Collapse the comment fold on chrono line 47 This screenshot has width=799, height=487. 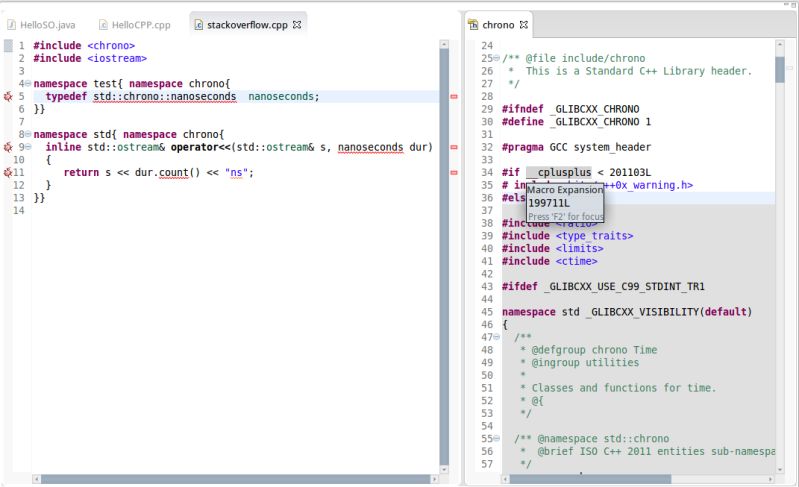[497, 337]
